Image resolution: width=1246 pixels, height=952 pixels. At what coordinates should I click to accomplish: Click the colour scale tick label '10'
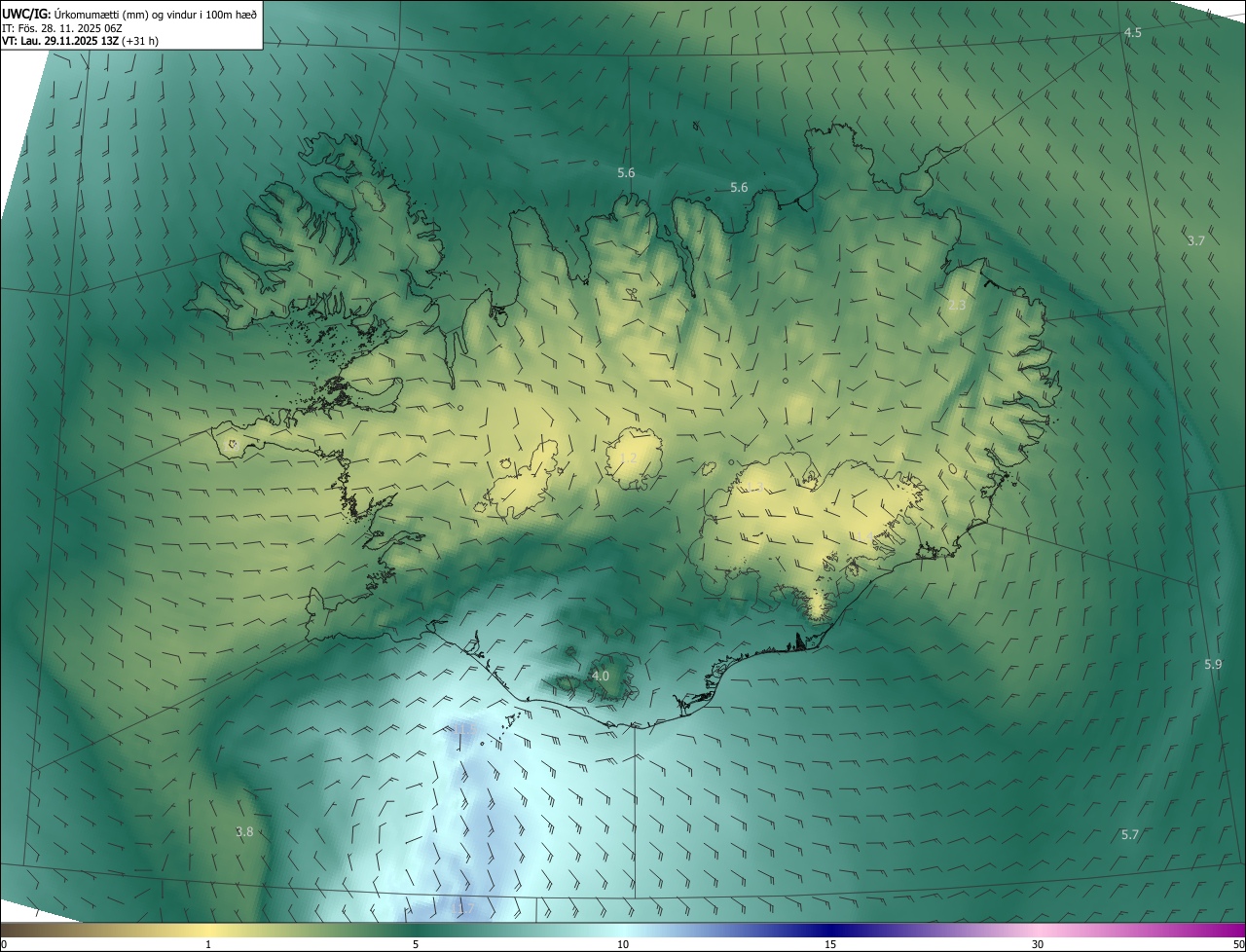[623, 945]
